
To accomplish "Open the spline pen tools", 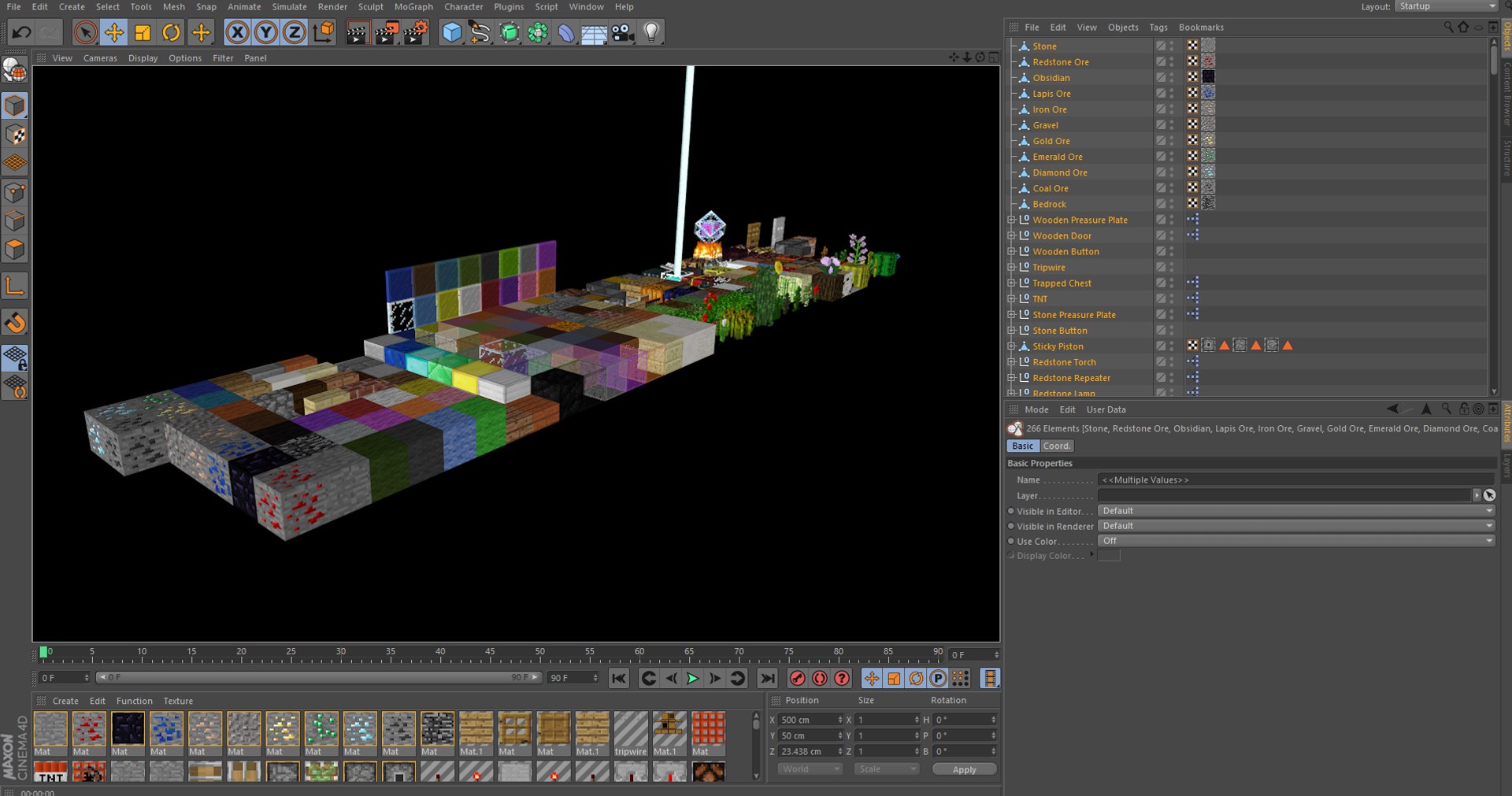I will [480, 32].
